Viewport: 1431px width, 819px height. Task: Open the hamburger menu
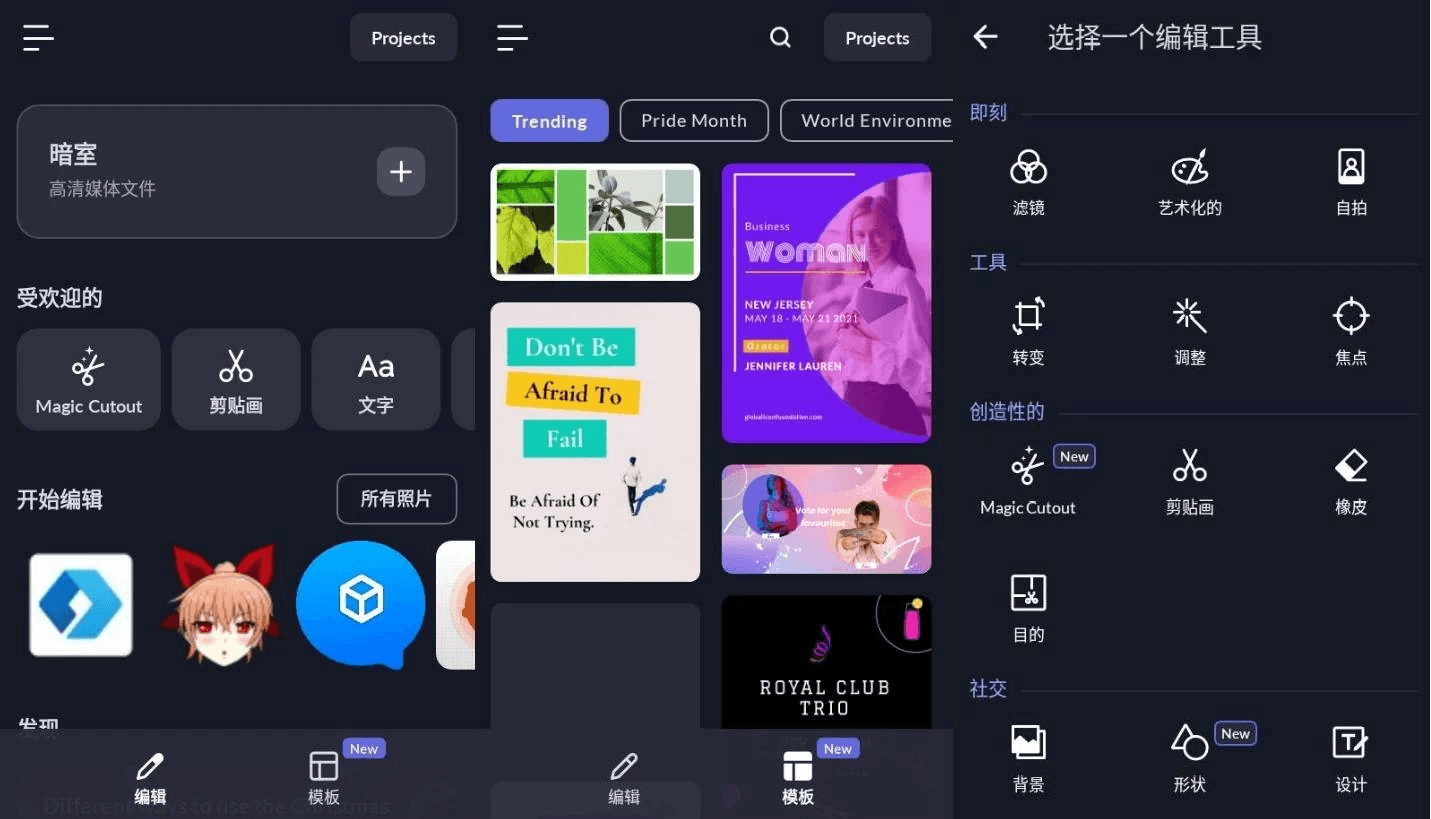coord(38,37)
